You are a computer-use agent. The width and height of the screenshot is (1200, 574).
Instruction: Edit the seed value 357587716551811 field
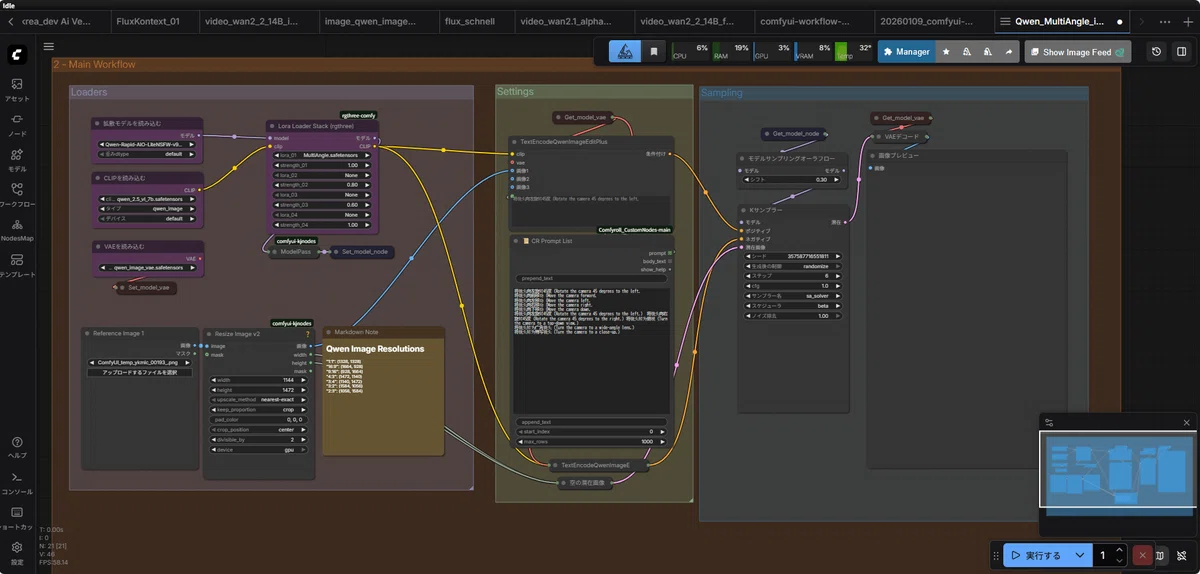click(795, 256)
